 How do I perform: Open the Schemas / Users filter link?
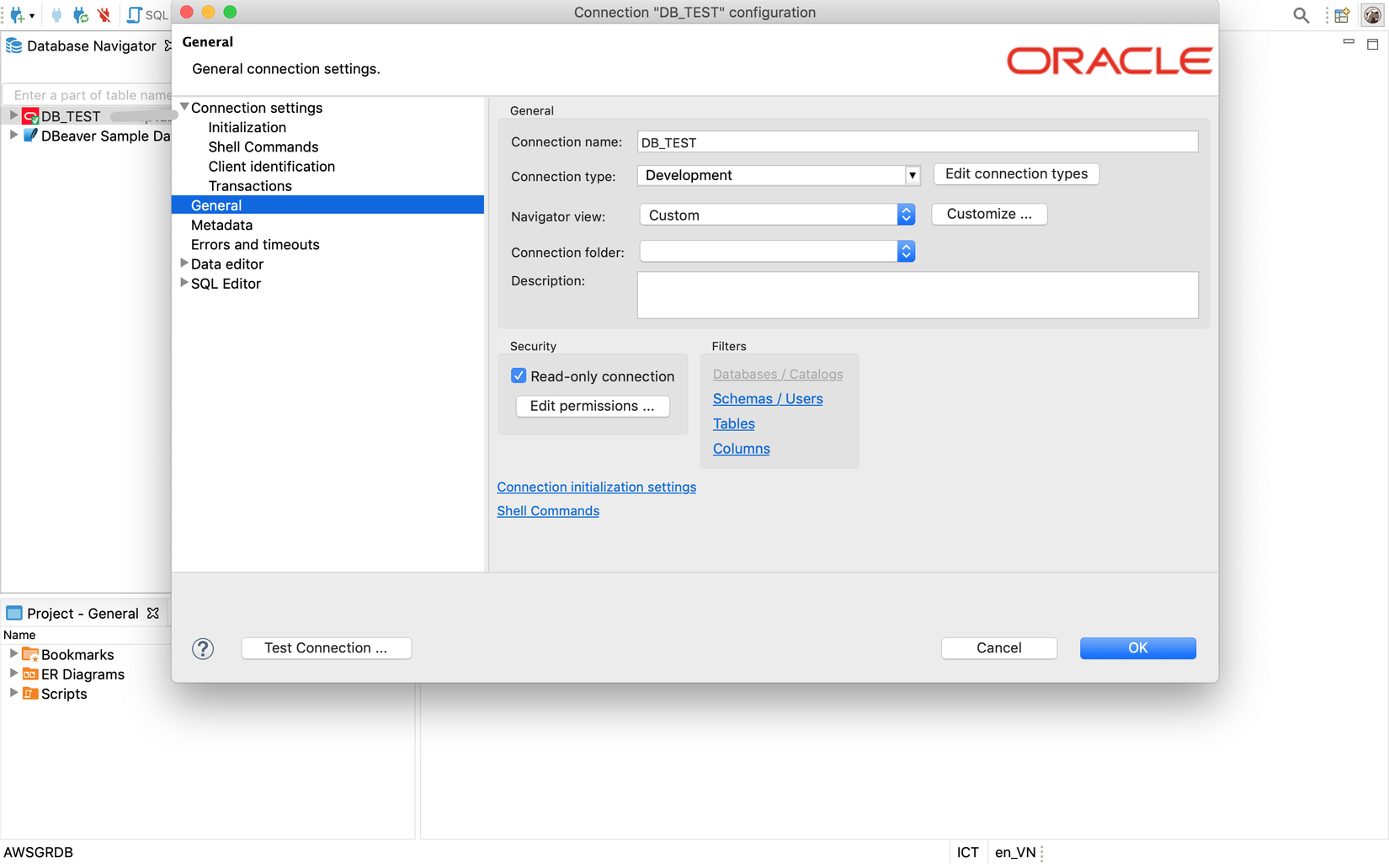coord(768,398)
